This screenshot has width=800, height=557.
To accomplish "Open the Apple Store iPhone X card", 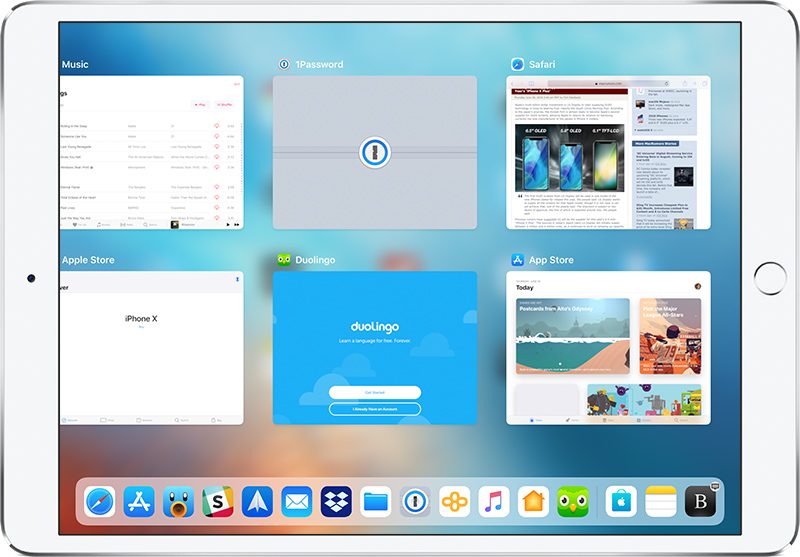I will (x=150, y=347).
